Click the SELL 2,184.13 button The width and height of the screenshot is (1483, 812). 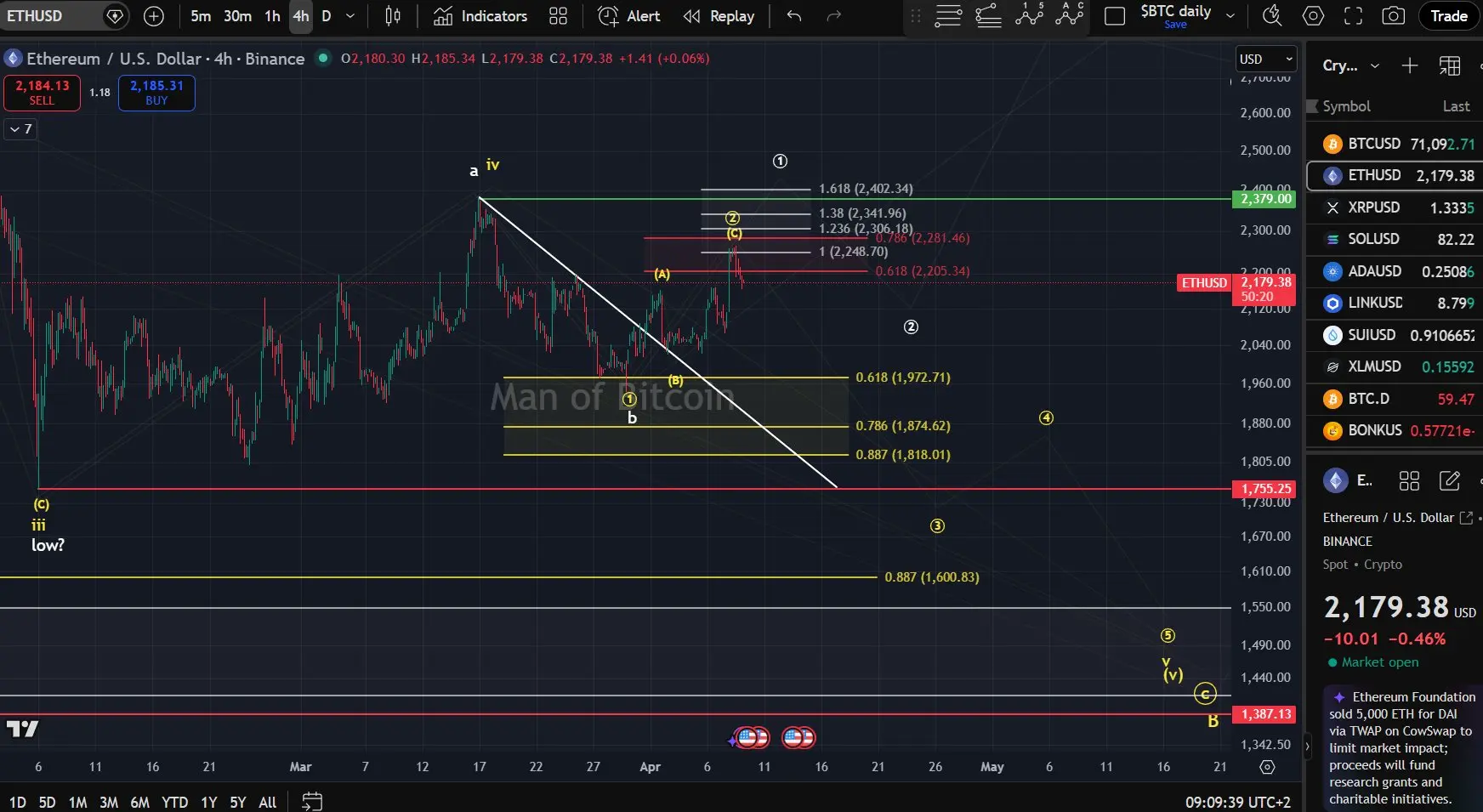click(x=42, y=93)
